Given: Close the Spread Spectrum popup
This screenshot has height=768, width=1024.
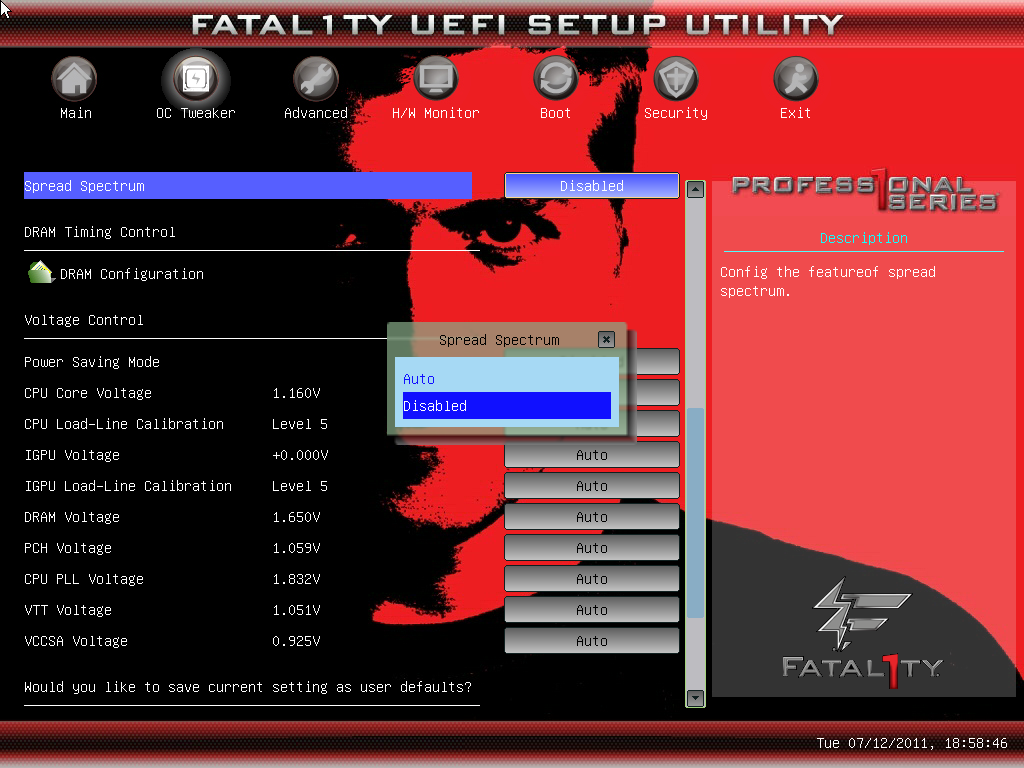Looking at the screenshot, I should 606,340.
